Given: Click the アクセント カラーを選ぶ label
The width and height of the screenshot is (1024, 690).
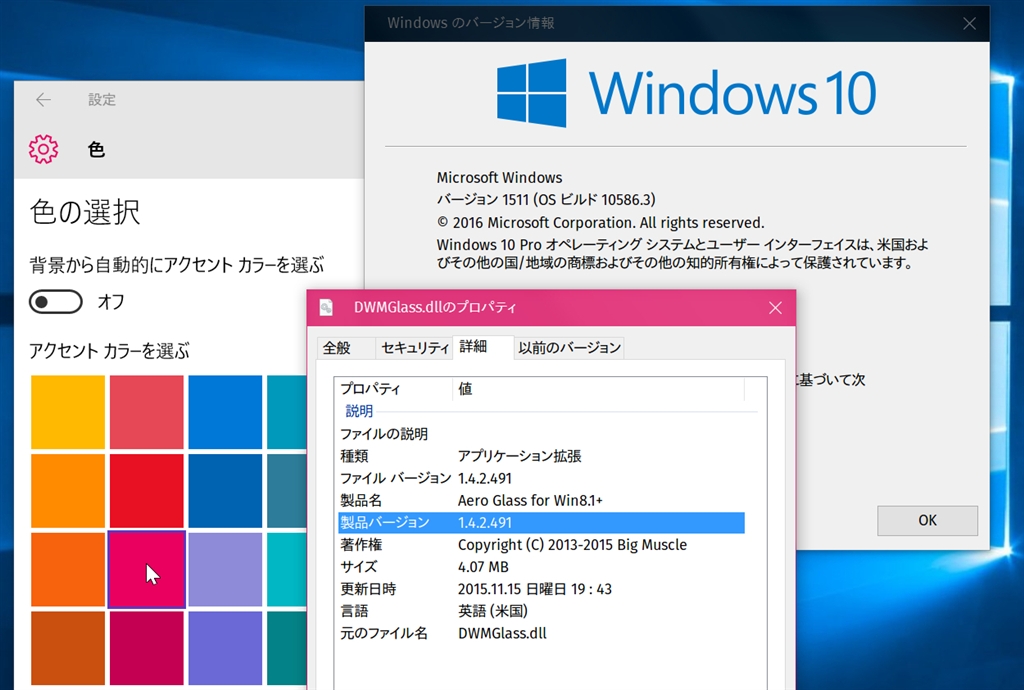Looking at the screenshot, I should [109, 351].
